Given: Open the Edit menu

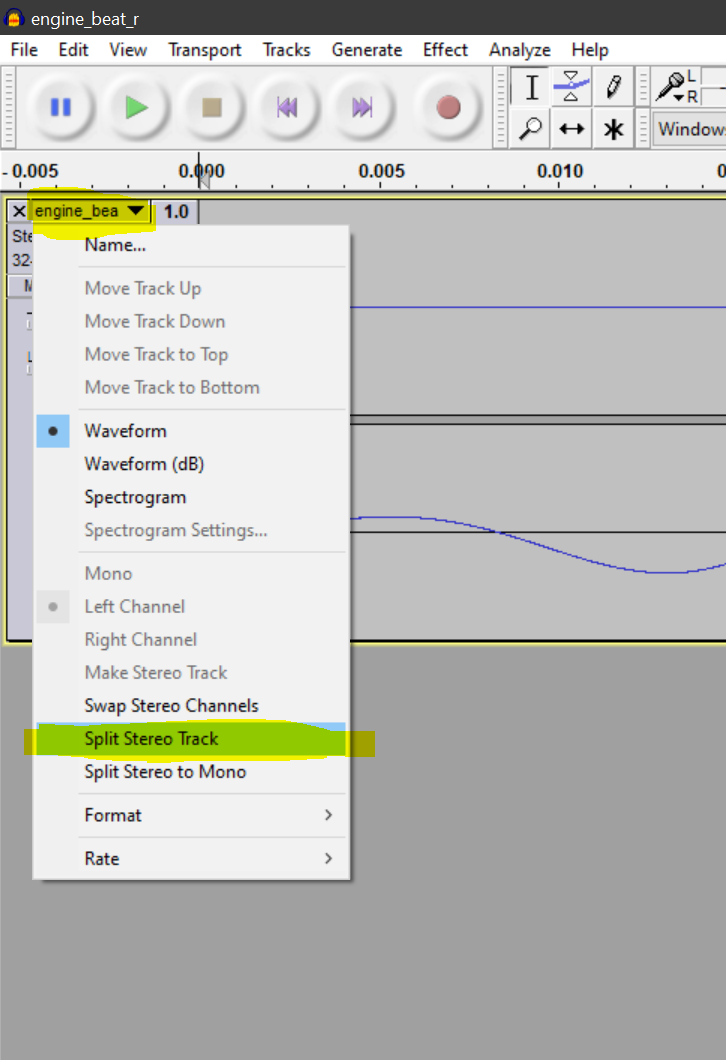Looking at the screenshot, I should click(73, 50).
